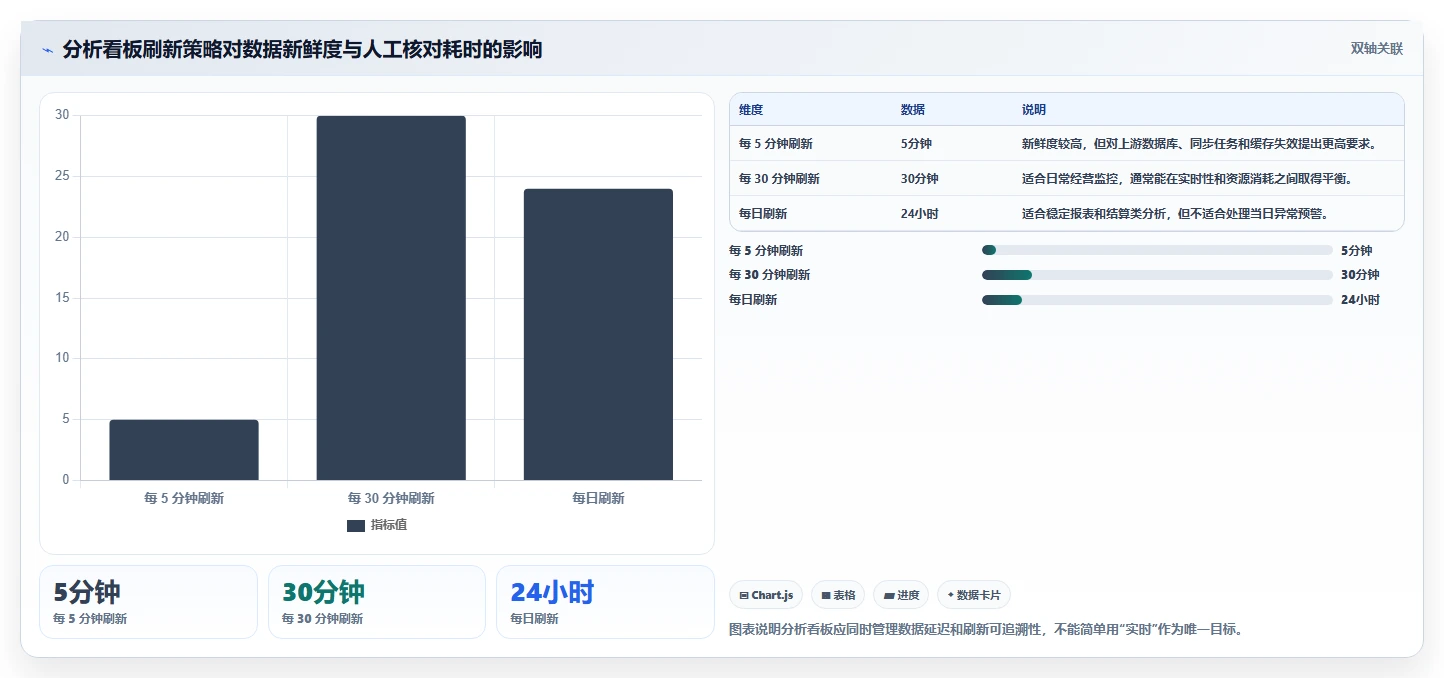Select the 每日刷新 table cell
Viewport: 1444px width, 678px height.
pos(763,214)
